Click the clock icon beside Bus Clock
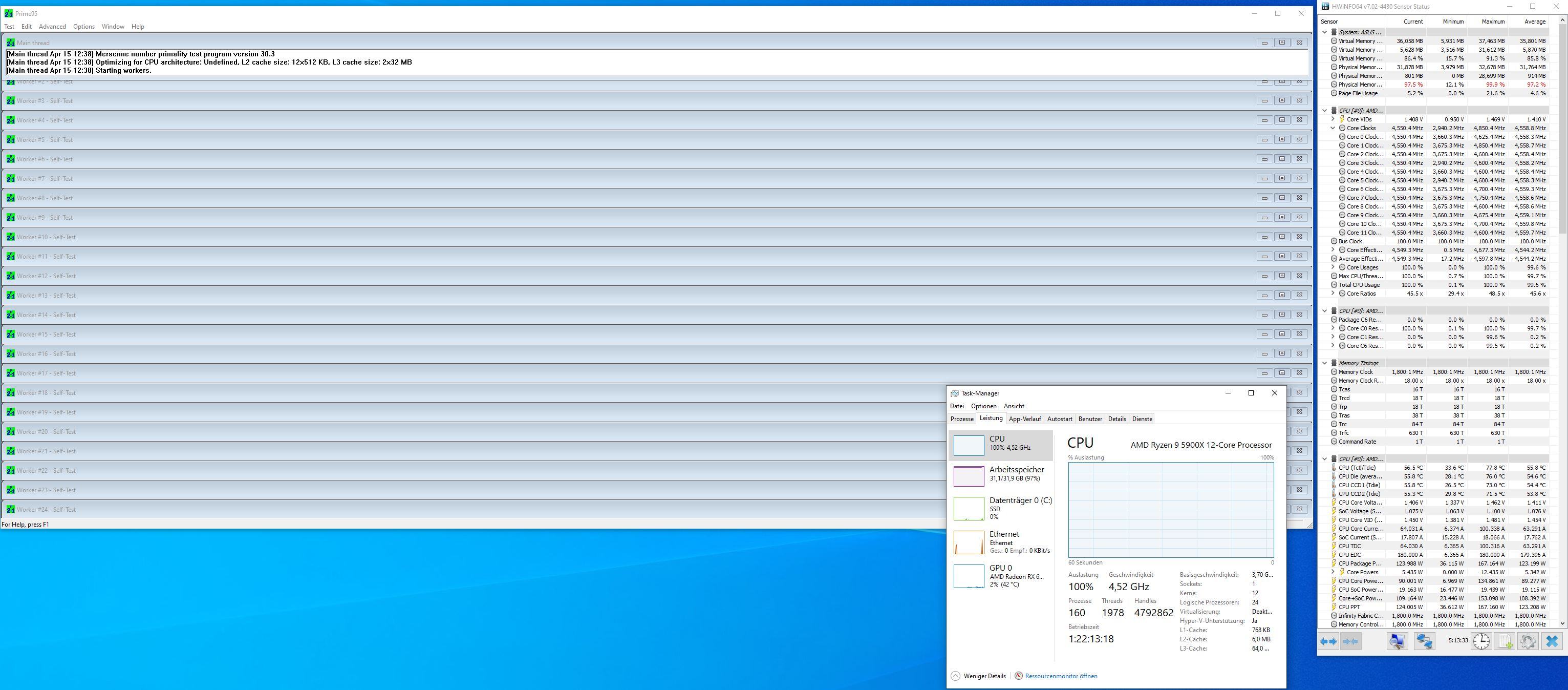The image size is (1568, 690). pyautogui.click(x=1334, y=241)
